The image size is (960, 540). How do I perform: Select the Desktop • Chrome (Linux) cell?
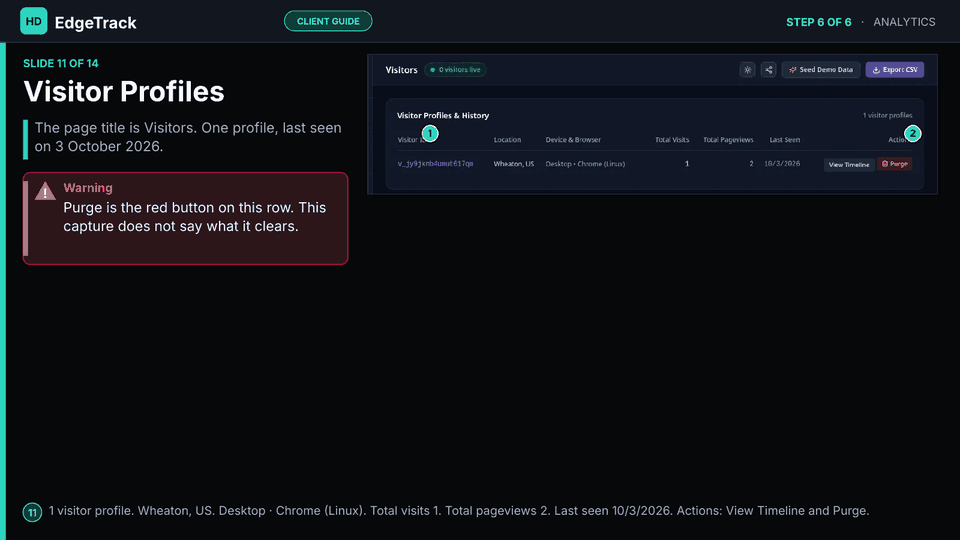tap(585, 164)
